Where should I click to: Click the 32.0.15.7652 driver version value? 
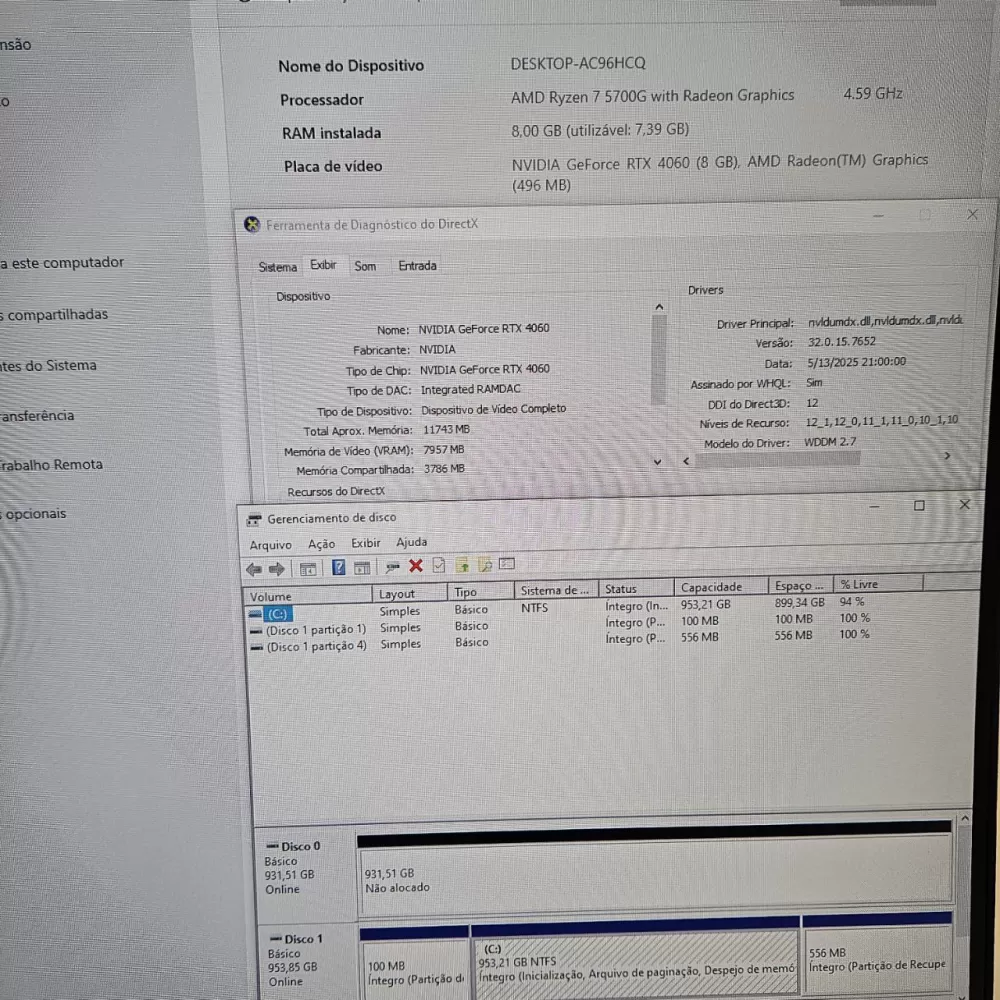(842, 342)
